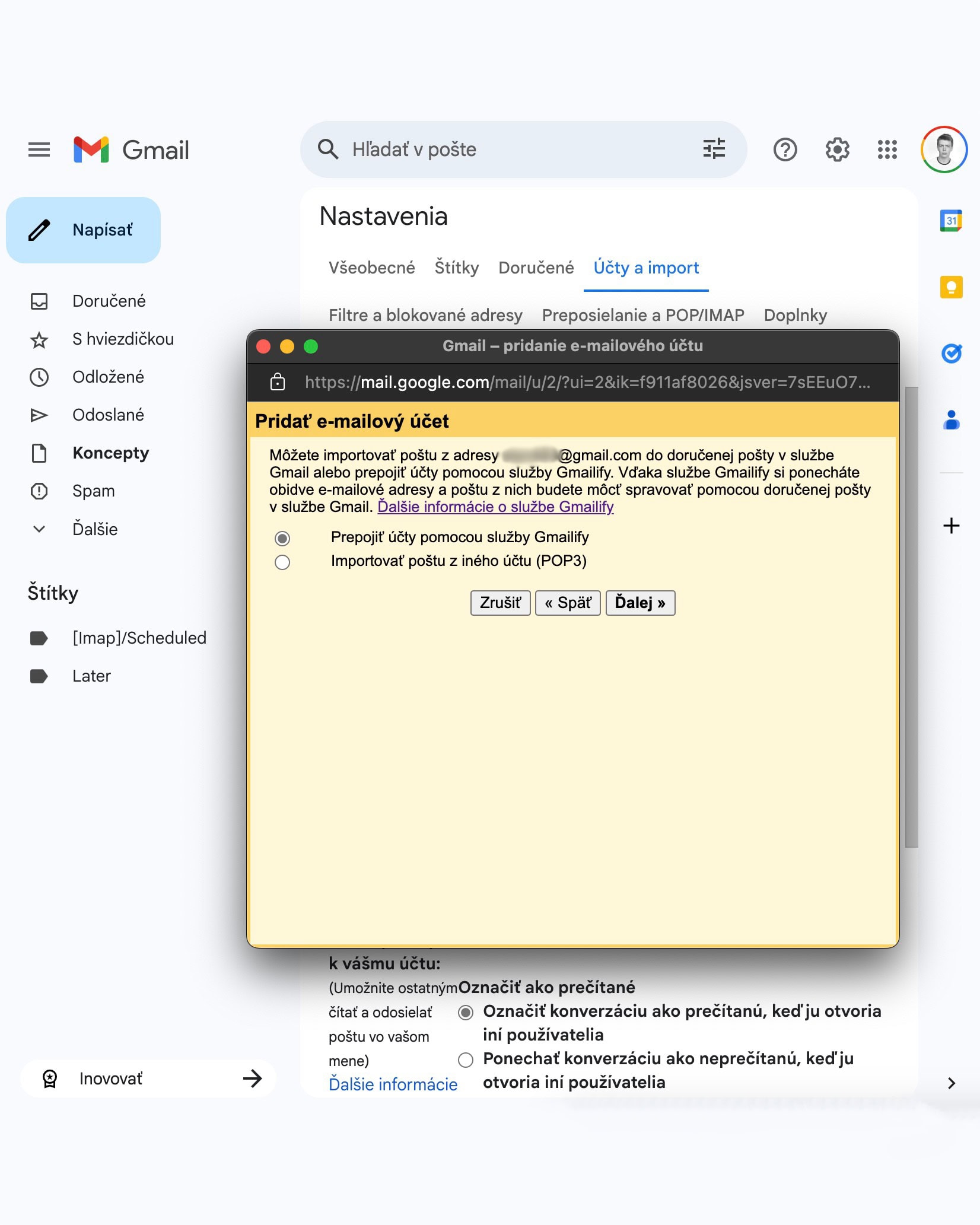This screenshot has height=1225, width=980.
Task: Click the Napísať compose button
Action: (x=83, y=230)
